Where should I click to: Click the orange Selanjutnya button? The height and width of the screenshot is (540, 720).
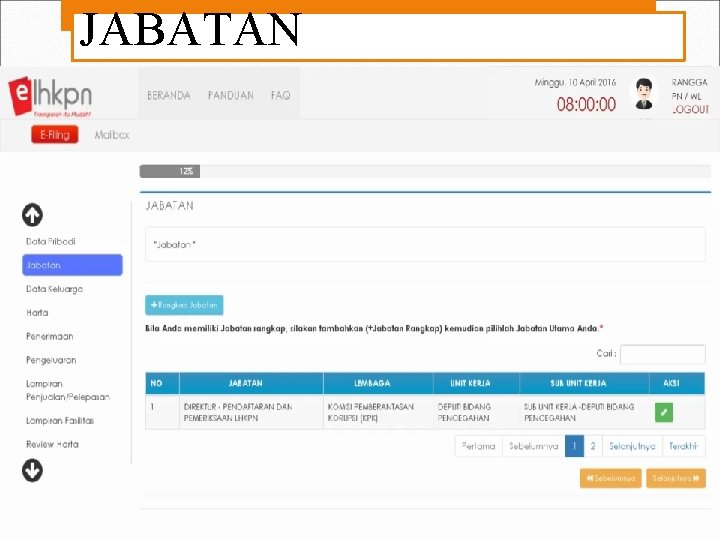click(x=676, y=478)
